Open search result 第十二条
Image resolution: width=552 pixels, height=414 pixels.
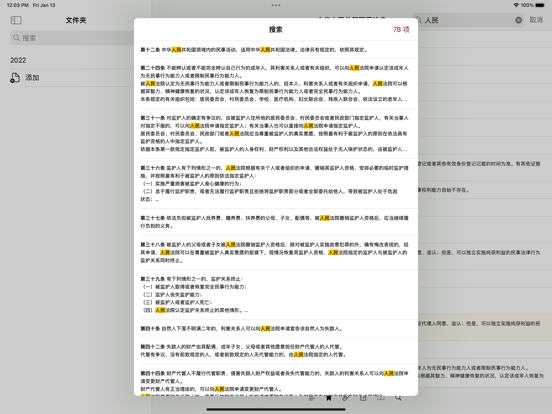click(x=276, y=50)
